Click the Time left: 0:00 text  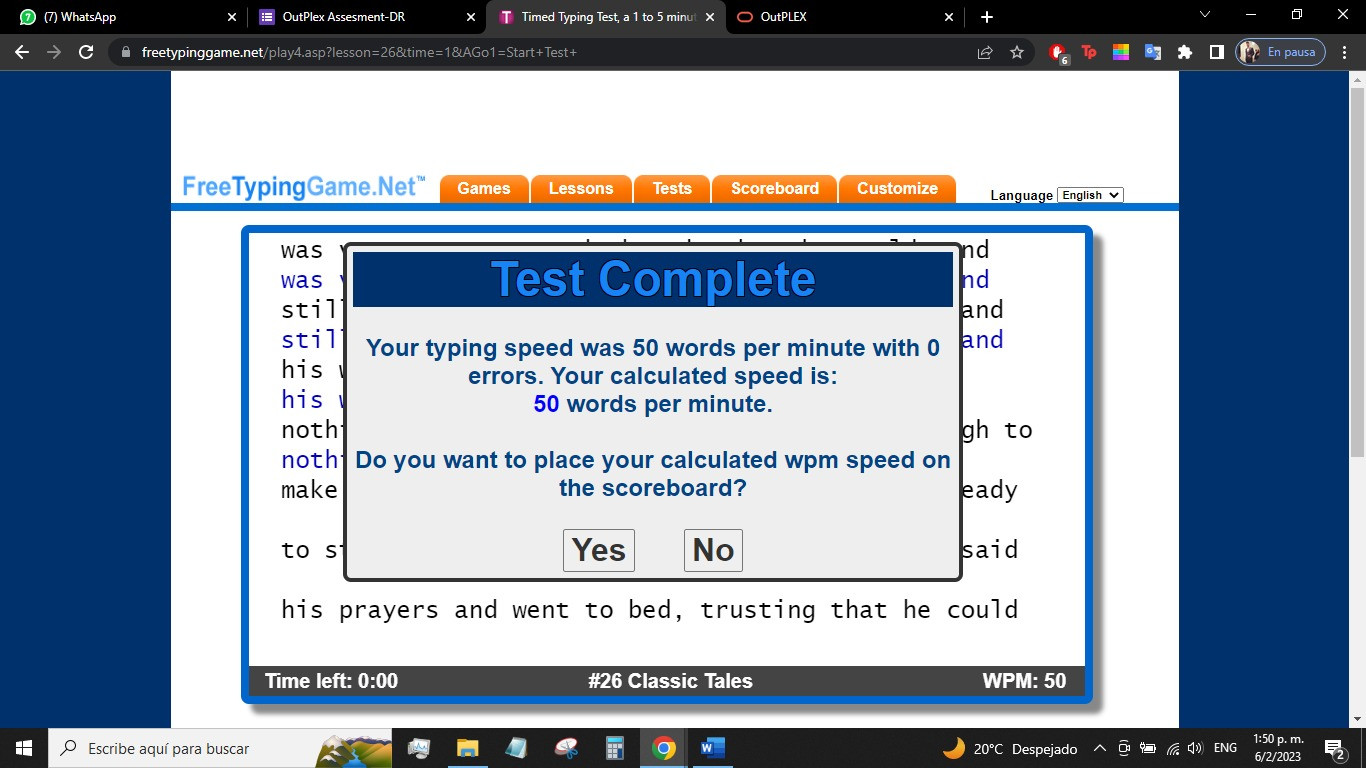(x=331, y=681)
